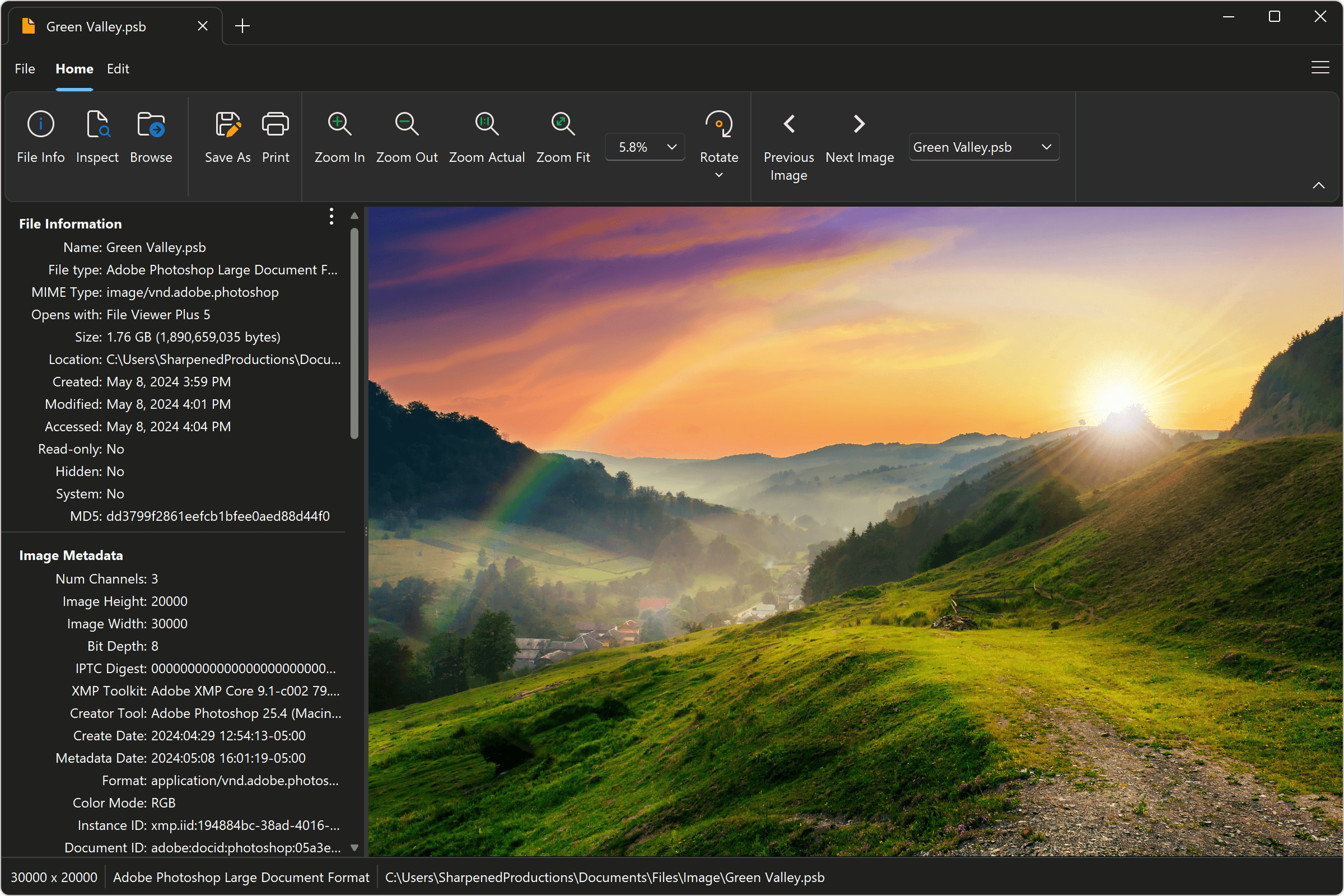Click the Green Valley.psb thumbnail
The height and width of the screenshot is (896, 1344).
(28, 26)
